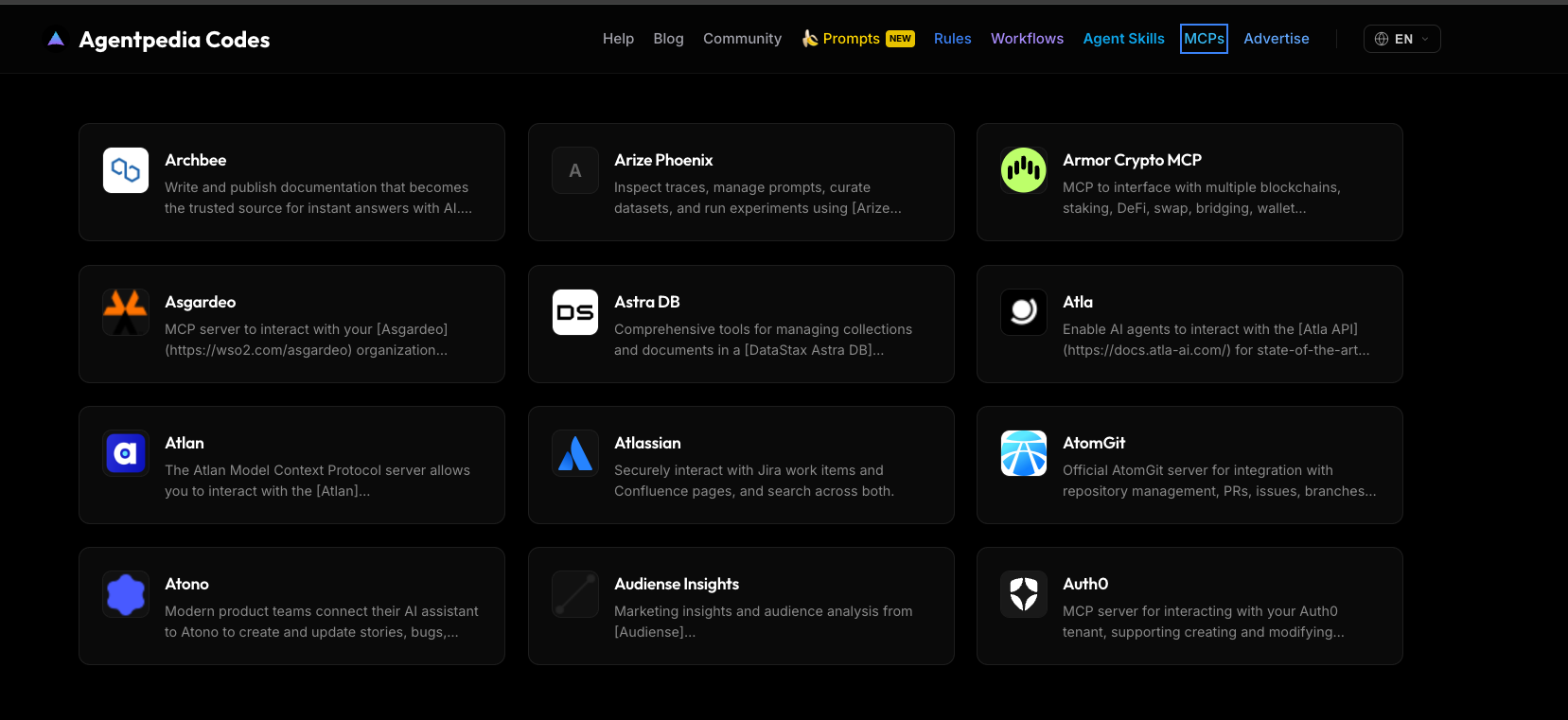The height and width of the screenshot is (720, 1568).
Task: Open the AtomGit card title
Action: click(x=1094, y=443)
